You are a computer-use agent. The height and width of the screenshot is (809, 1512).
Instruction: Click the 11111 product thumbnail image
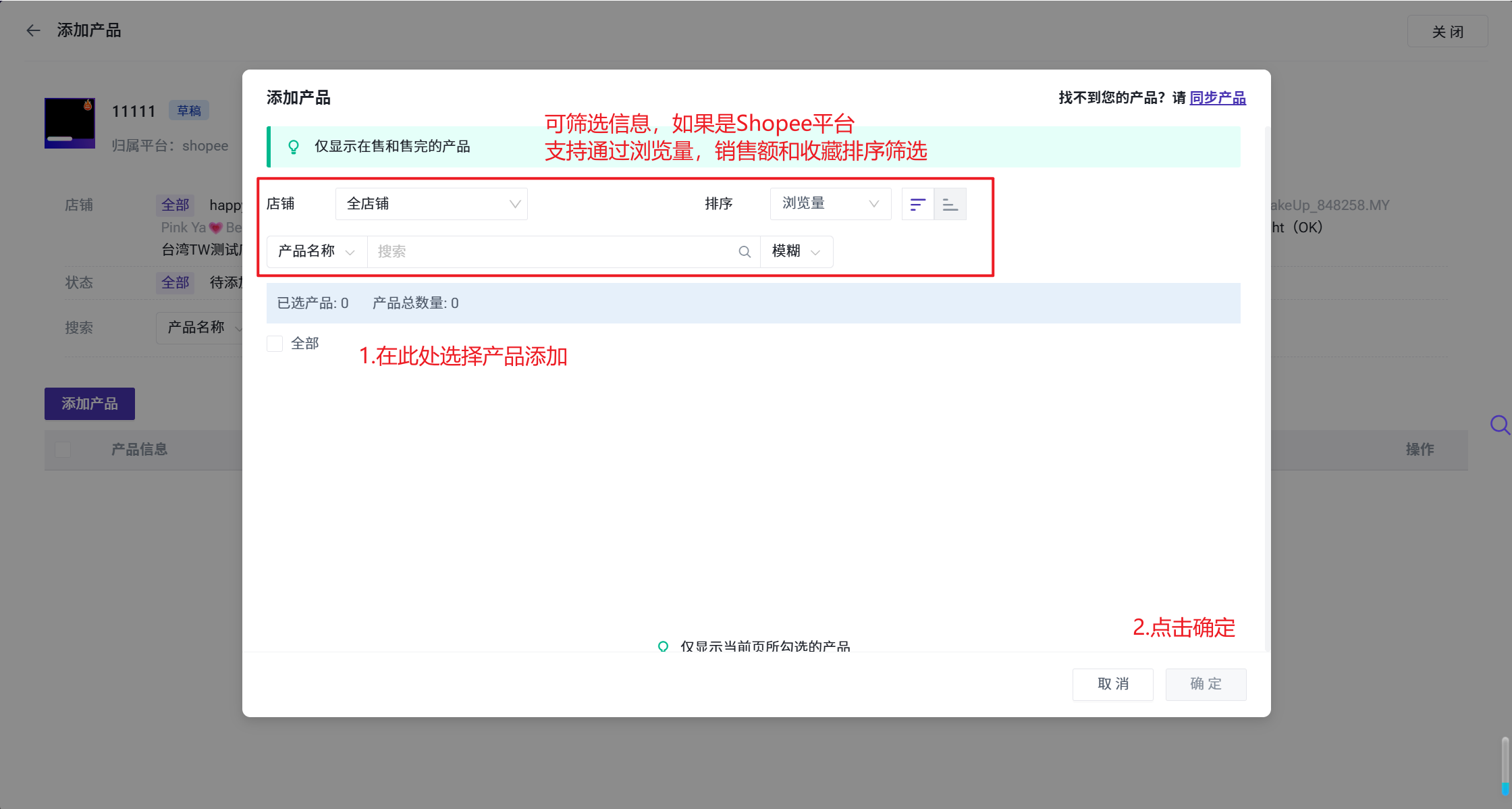[x=70, y=123]
